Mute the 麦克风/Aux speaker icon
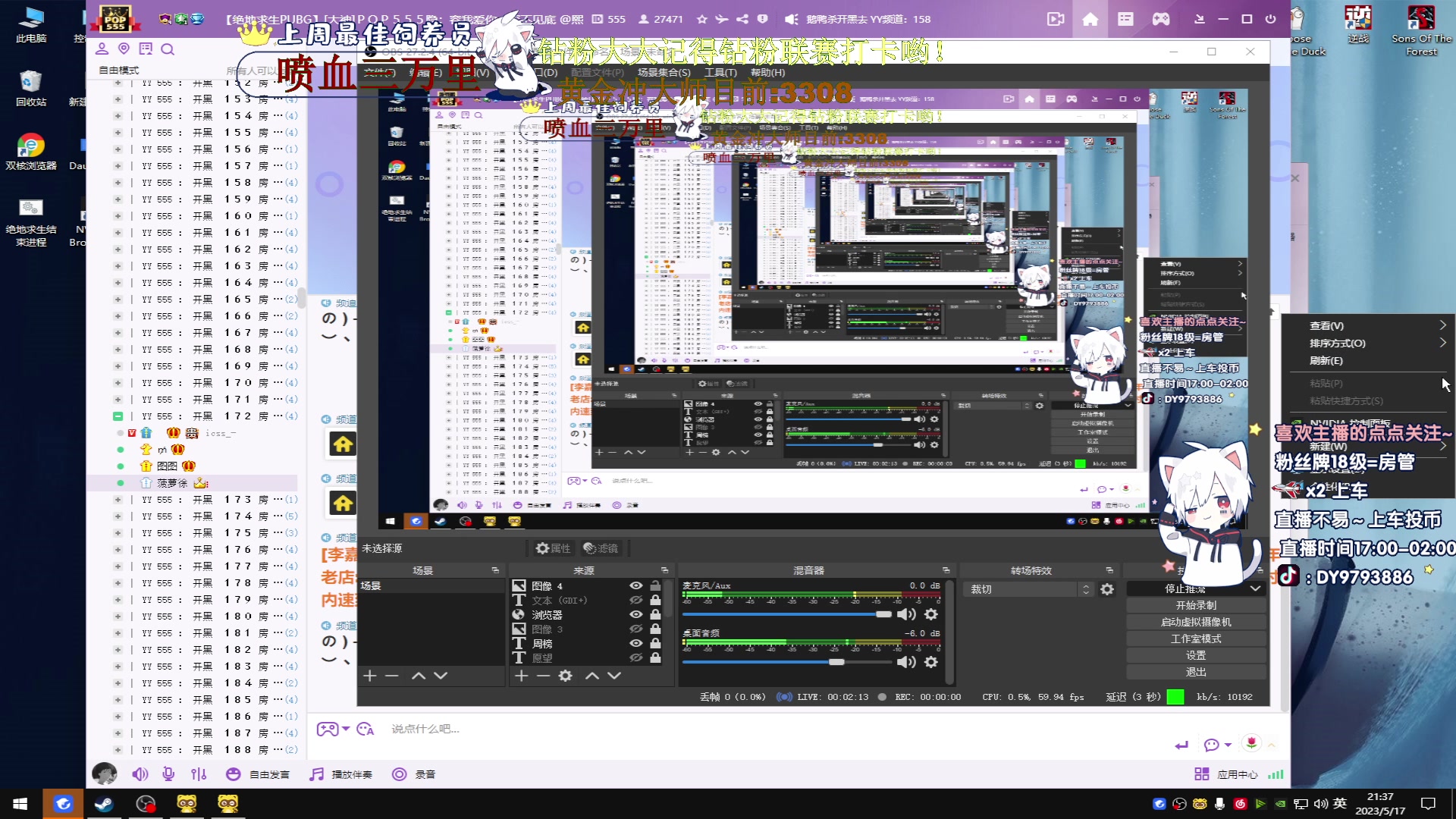Screen dimensions: 1456x819 point(906,614)
